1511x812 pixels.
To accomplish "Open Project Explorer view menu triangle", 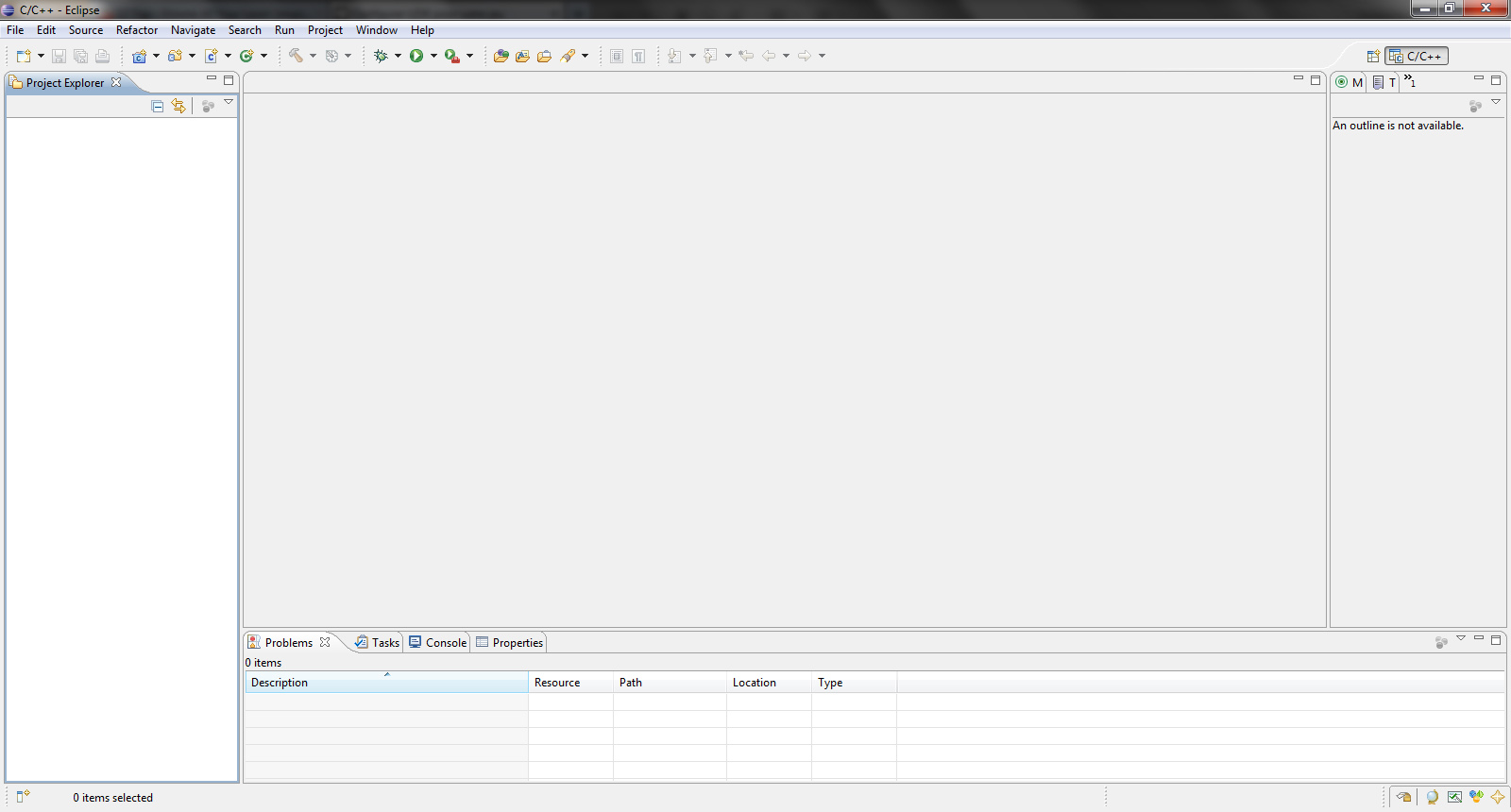I will click(x=229, y=102).
